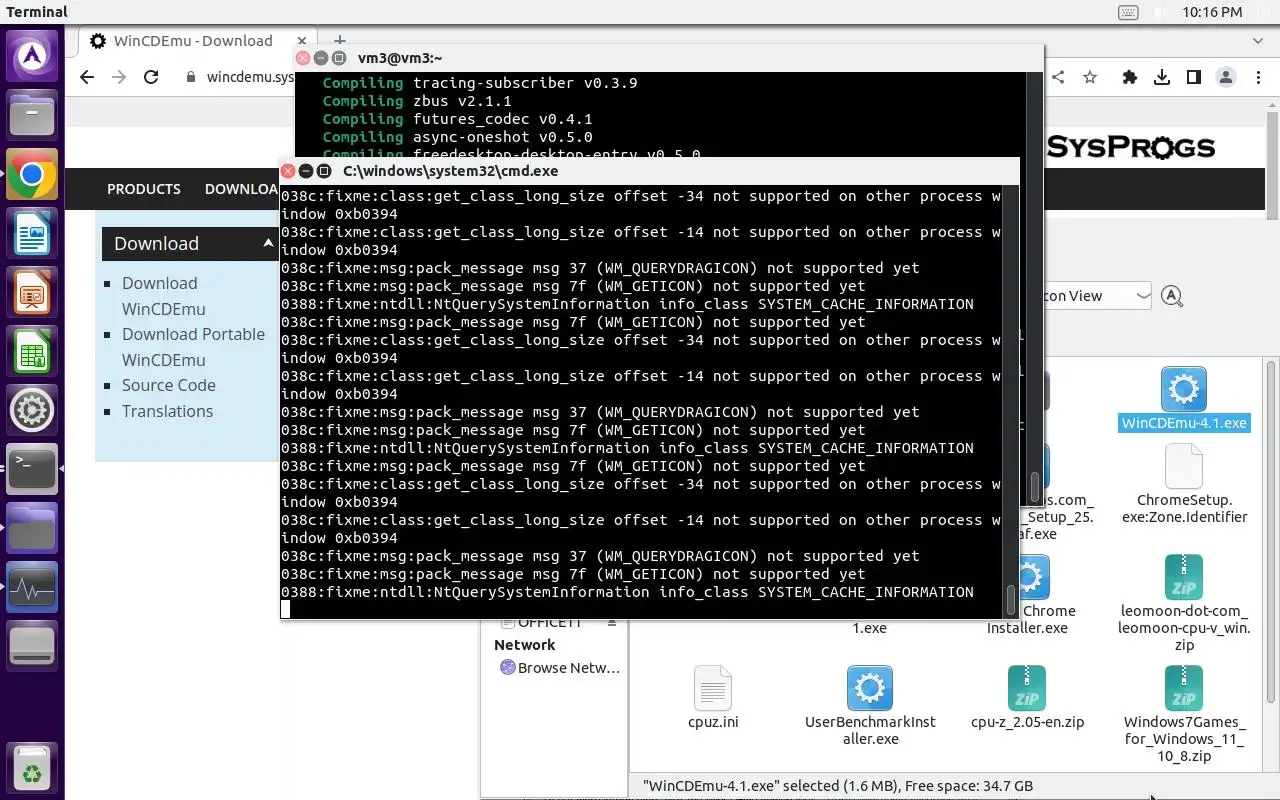Click the Network heading in file sidebar
Viewport: 1280px width, 800px height.
(524, 645)
